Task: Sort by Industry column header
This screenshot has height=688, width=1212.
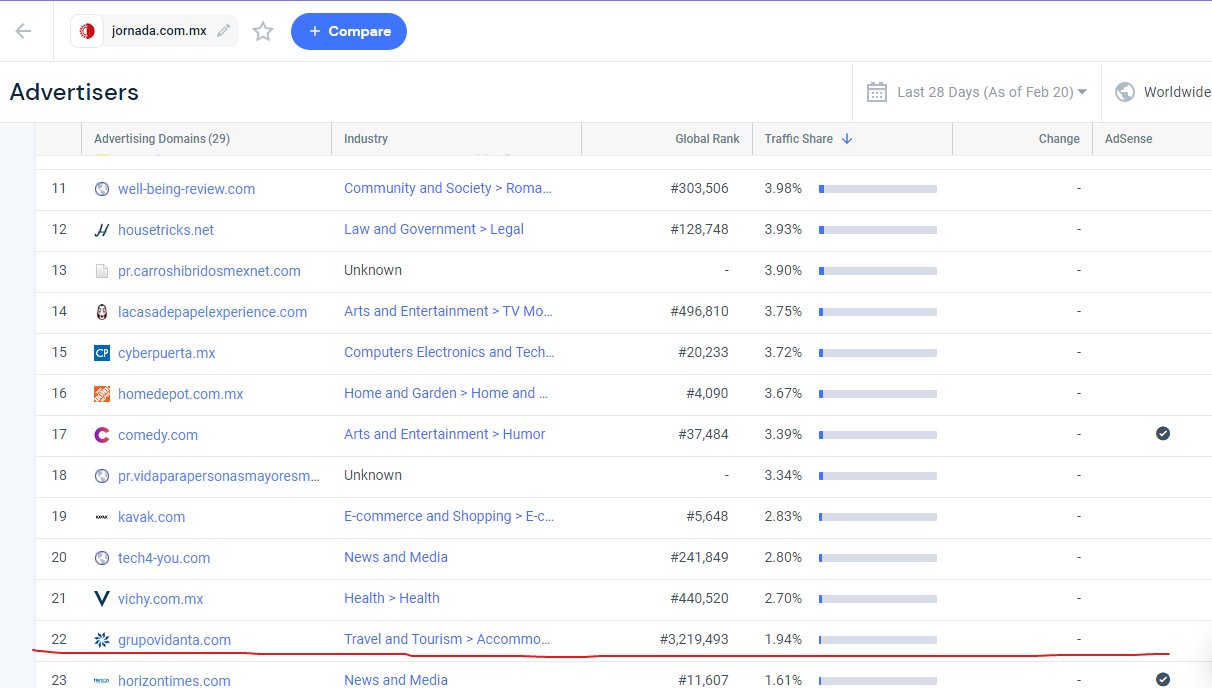Action: pyautogui.click(x=366, y=139)
